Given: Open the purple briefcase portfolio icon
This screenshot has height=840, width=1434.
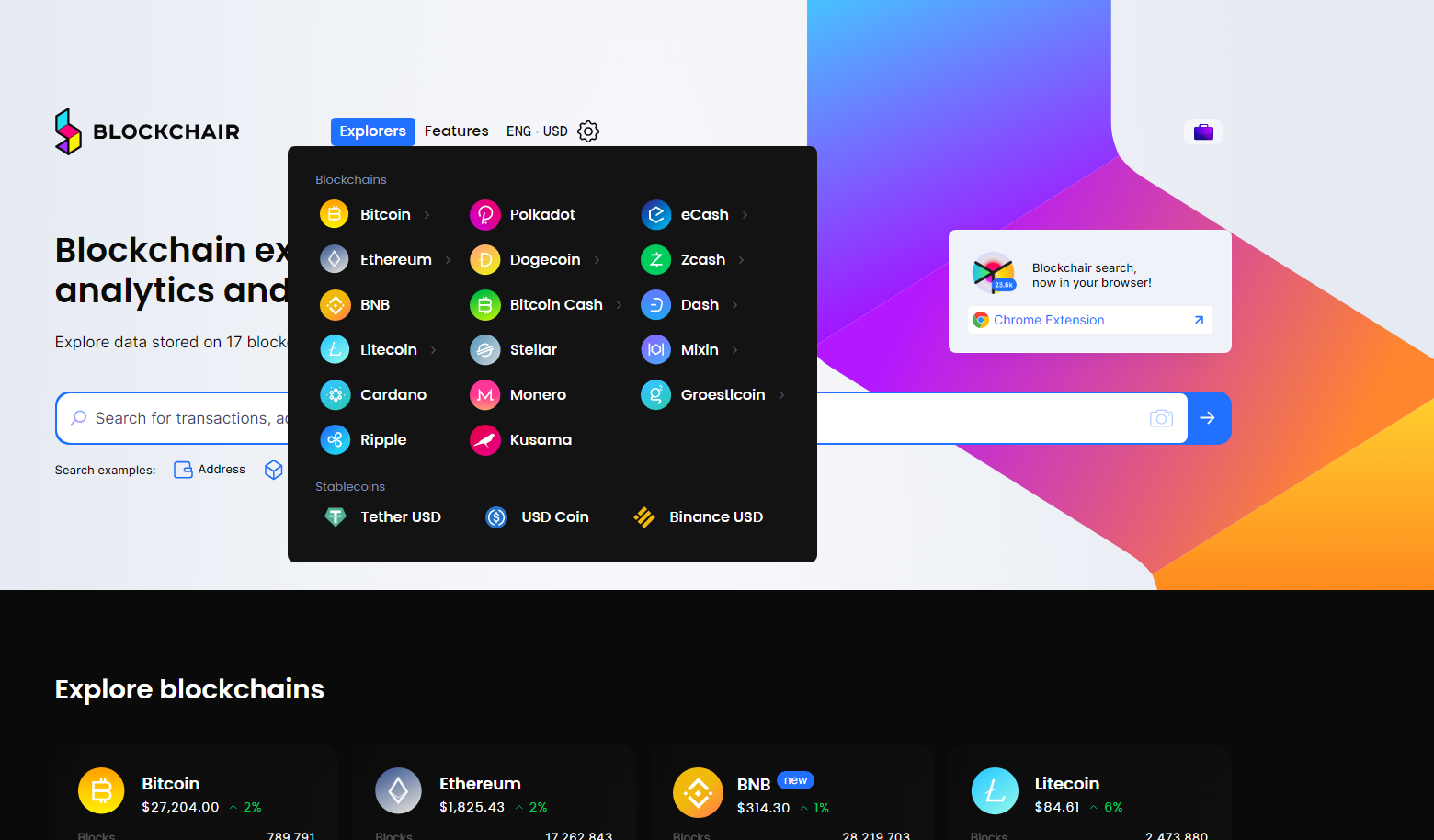Looking at the screenshot, I should 1203,132.
